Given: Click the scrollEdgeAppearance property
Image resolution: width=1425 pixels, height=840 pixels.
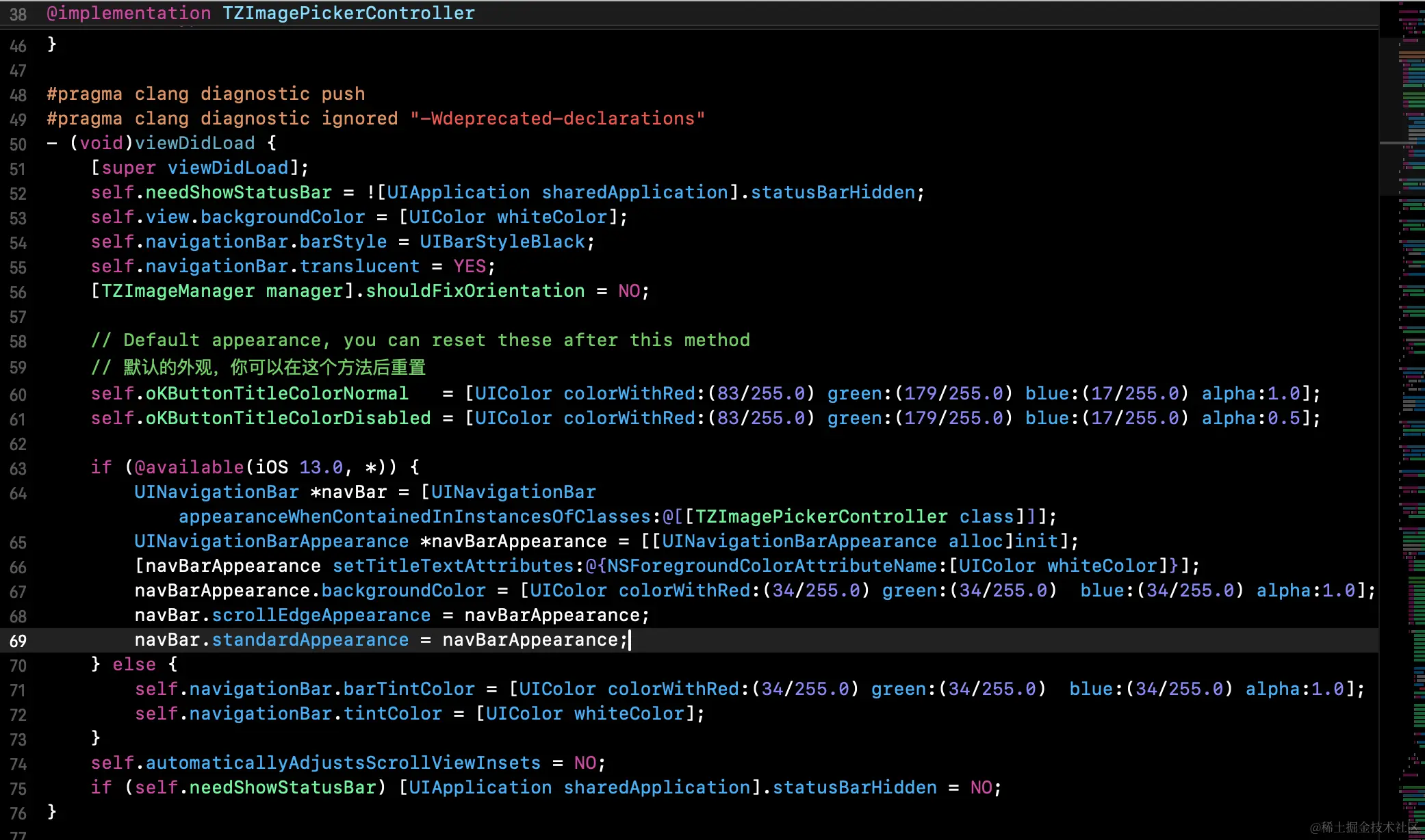Looking at the screenshot, I should pyautogui.click(x=321, y=615).
